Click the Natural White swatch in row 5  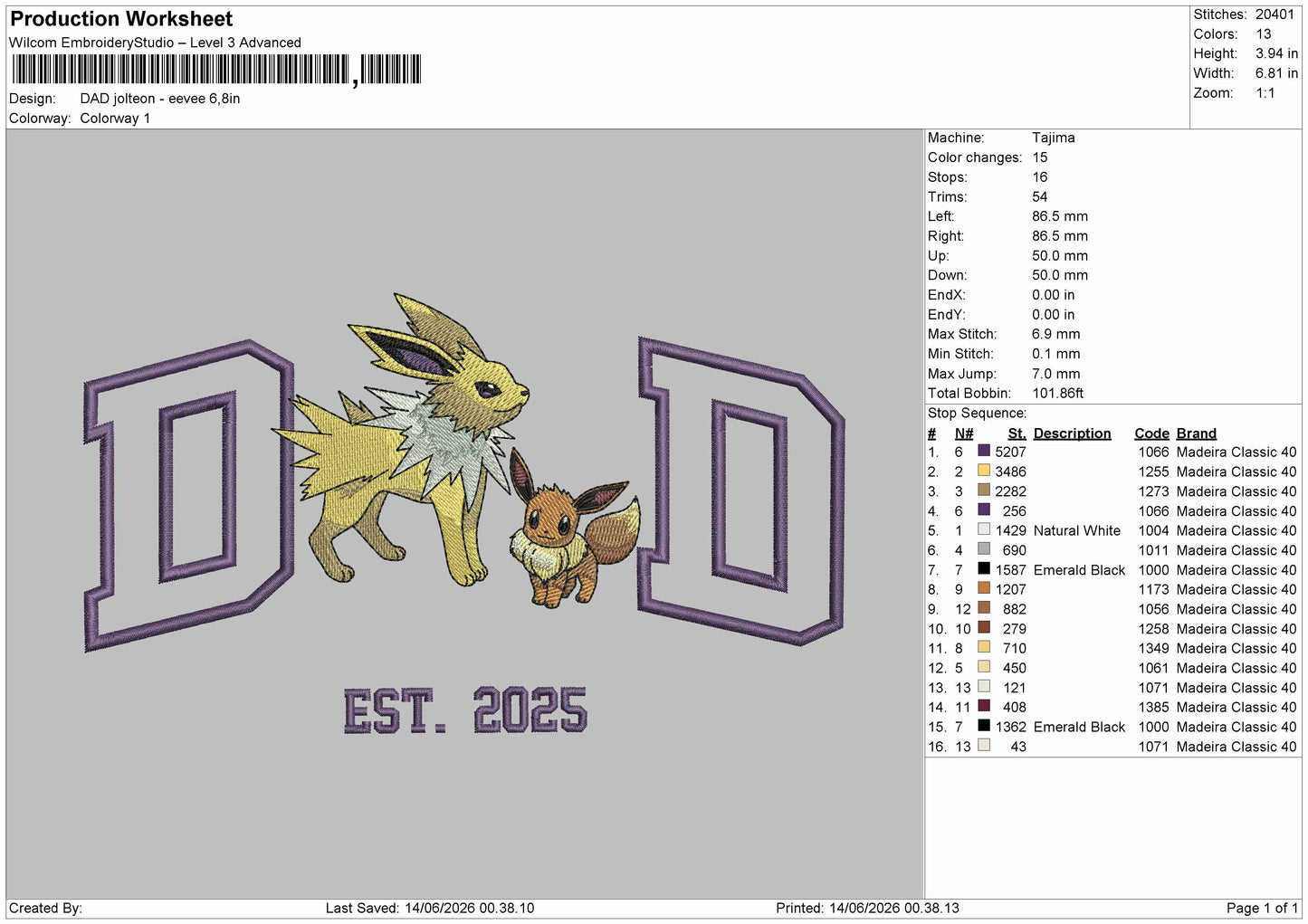pos(984,529)
